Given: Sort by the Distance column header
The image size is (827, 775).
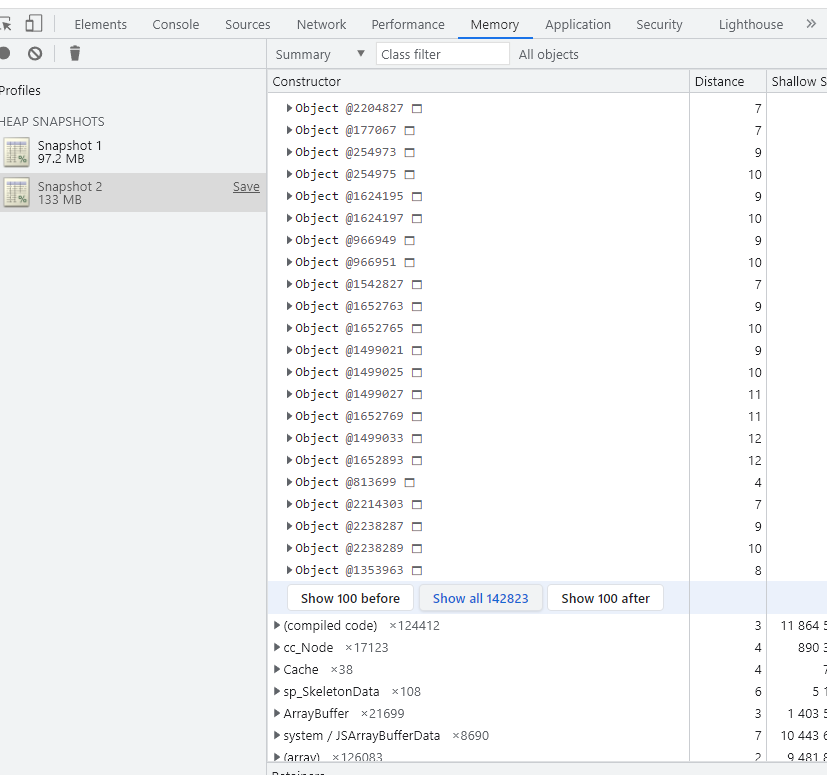Looking at the screenshot, I should [x=719, y=81].
